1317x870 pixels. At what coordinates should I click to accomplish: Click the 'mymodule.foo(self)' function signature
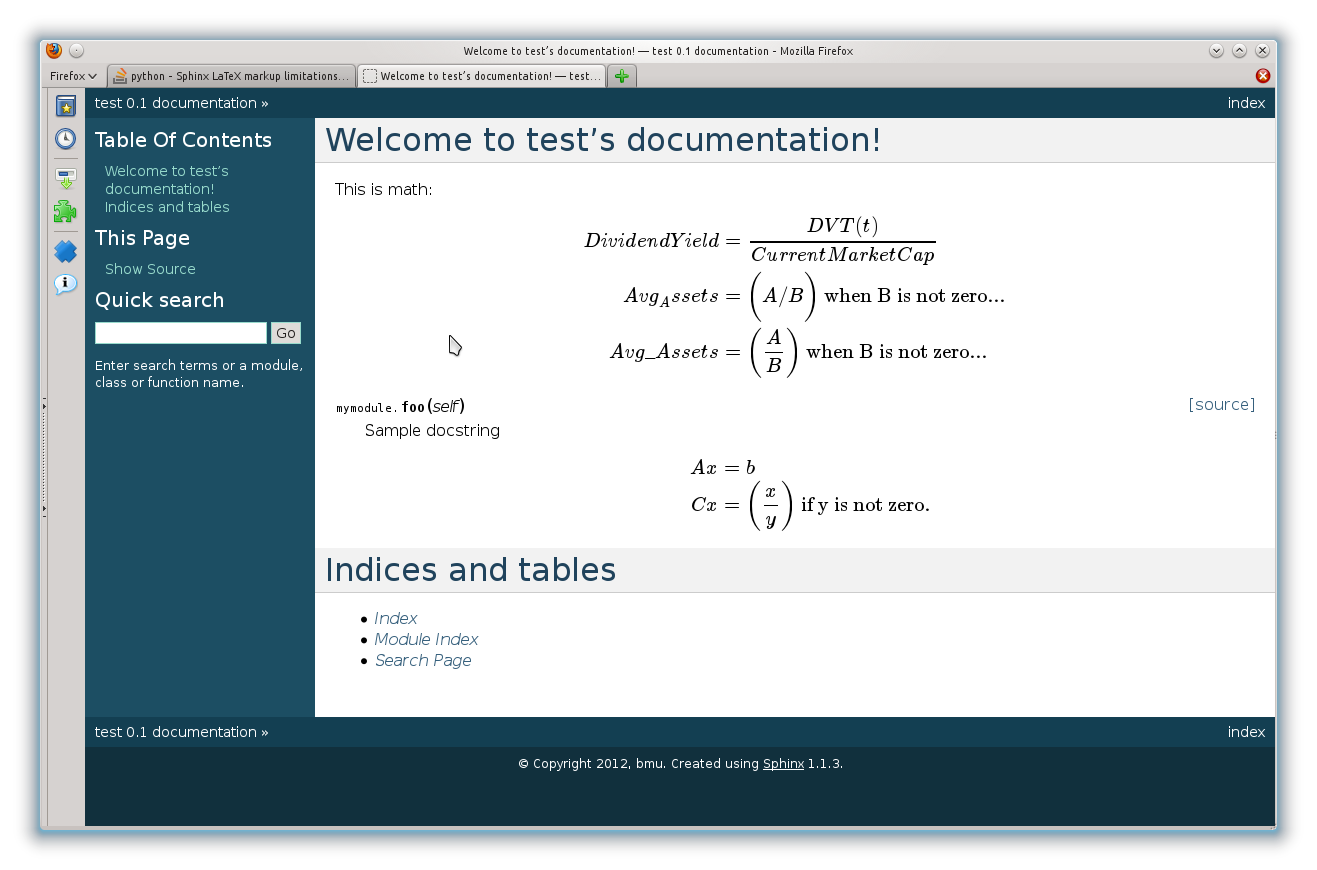[x=400, y=406]
